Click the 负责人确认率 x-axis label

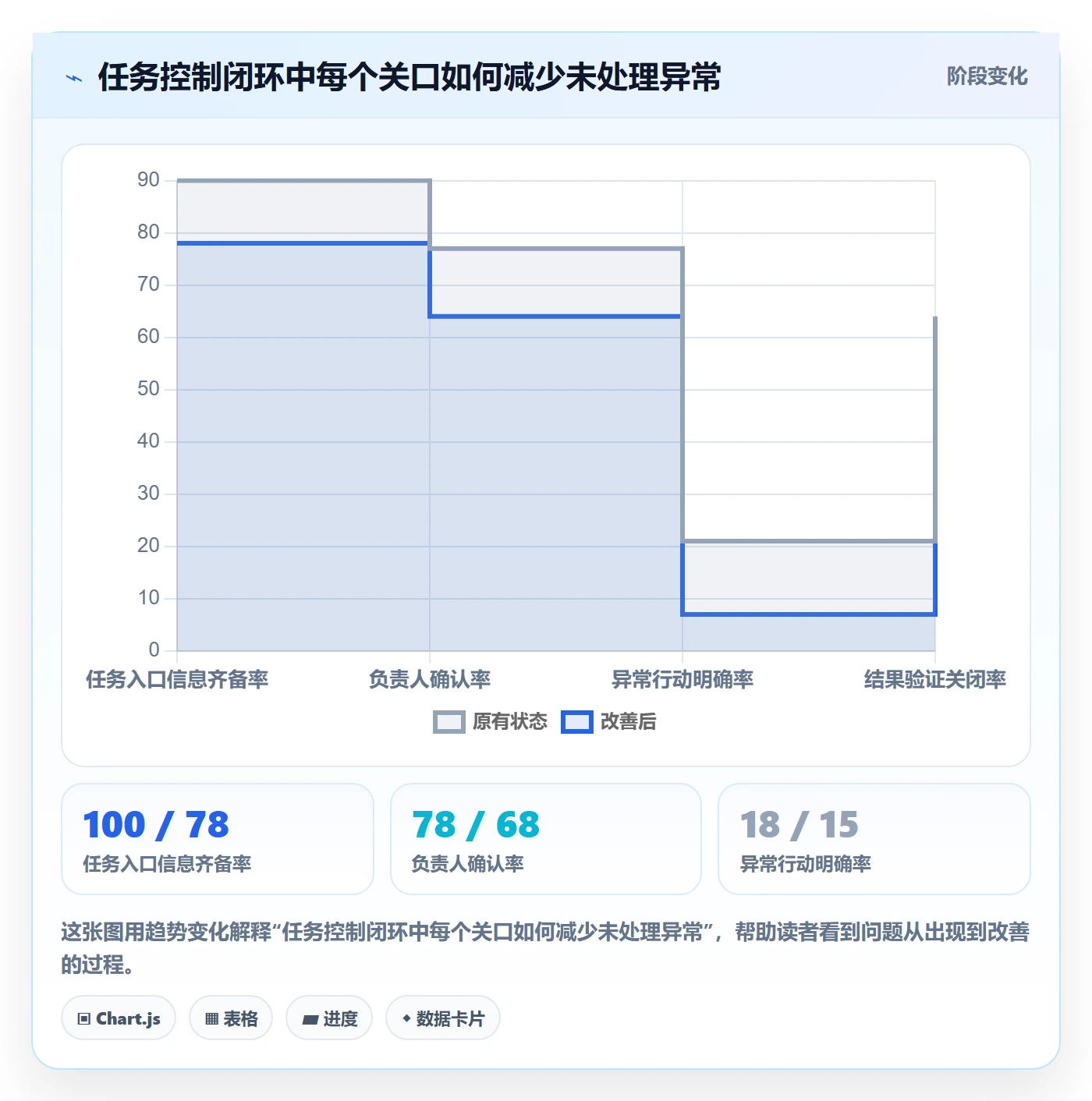[x=430, y=680]
